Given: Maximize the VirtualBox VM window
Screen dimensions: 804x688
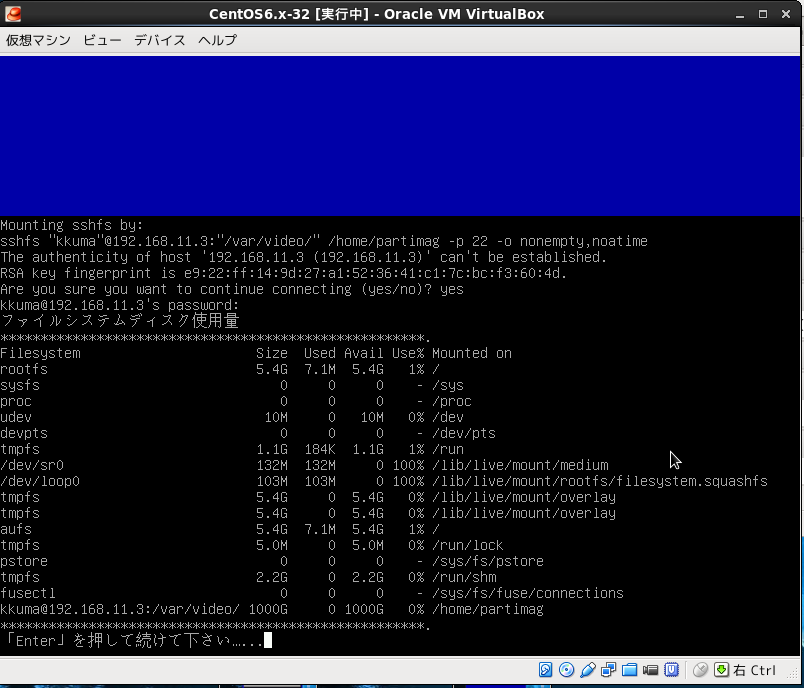Looking at the screenshot, I should pos(765,14).
